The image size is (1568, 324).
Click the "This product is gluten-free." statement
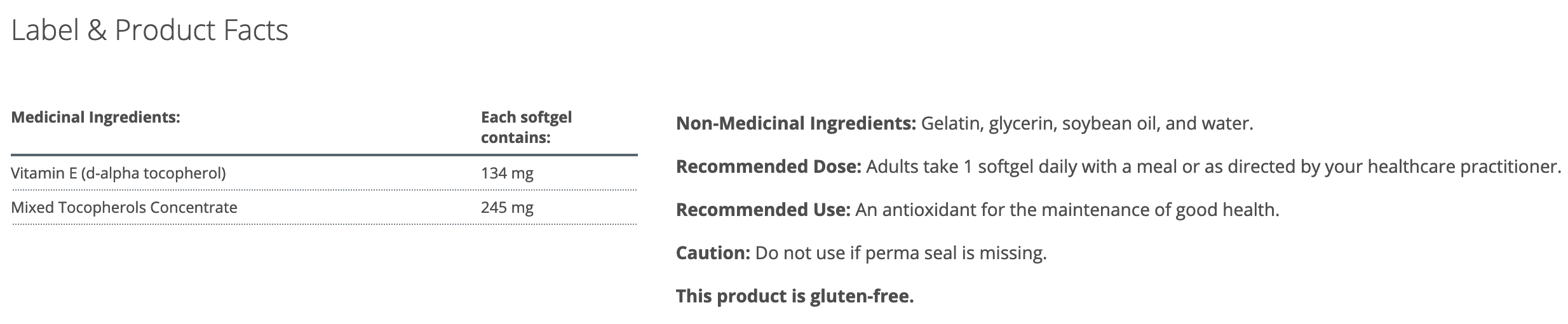click(794, 296)
